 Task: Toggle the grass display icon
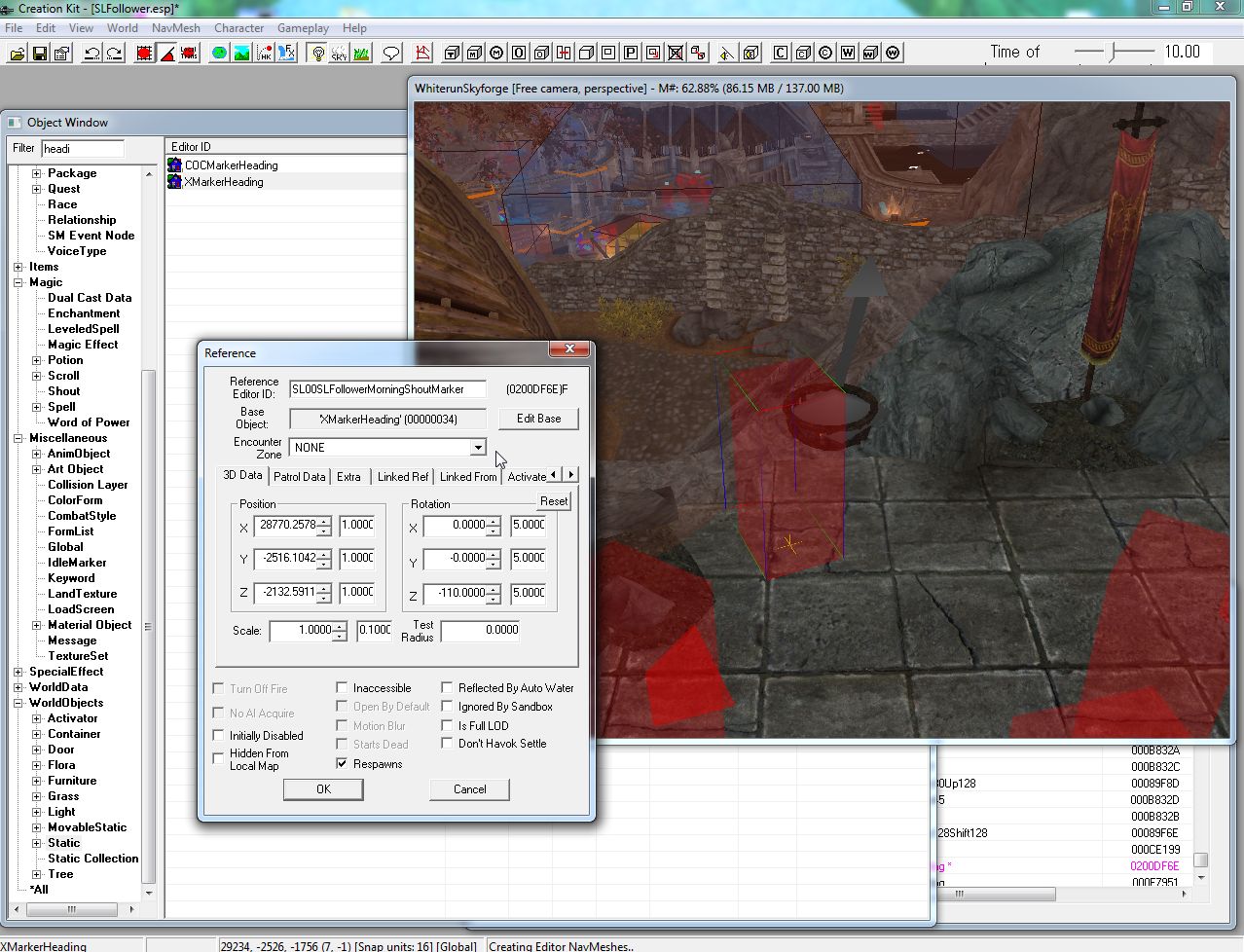pyautogui.click(x=362, y=53)
